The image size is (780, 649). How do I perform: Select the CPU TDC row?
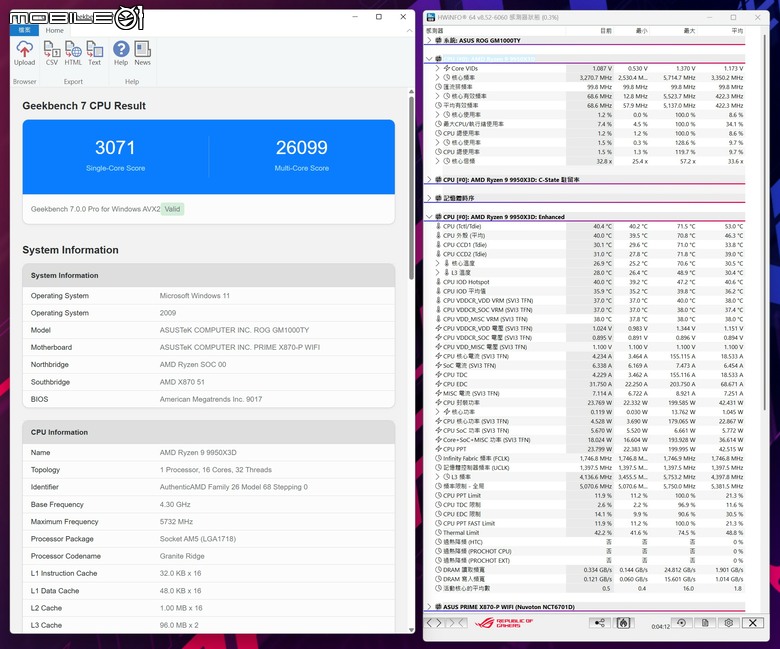585,375
